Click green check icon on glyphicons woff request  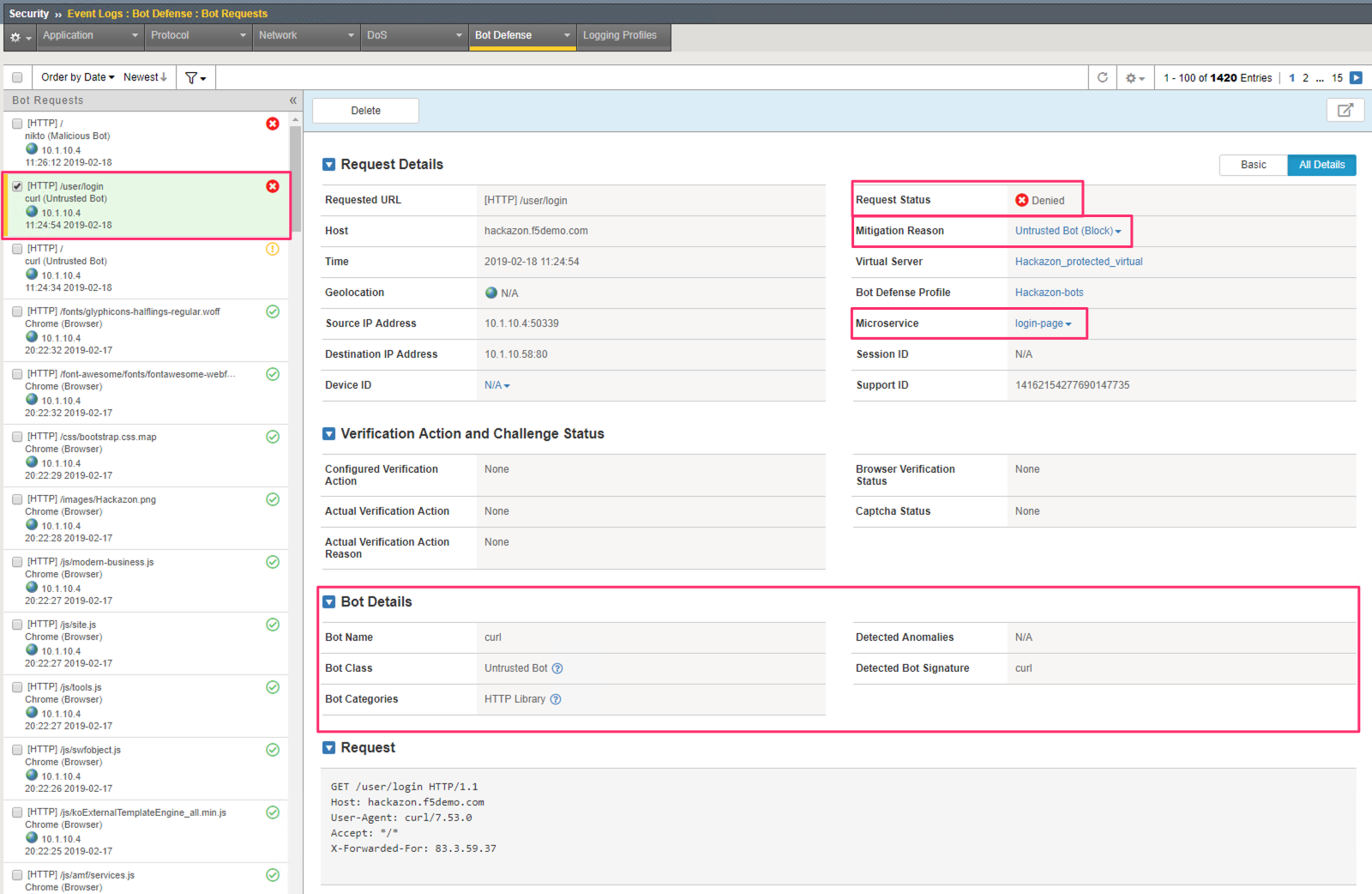[x=273, y=311]
